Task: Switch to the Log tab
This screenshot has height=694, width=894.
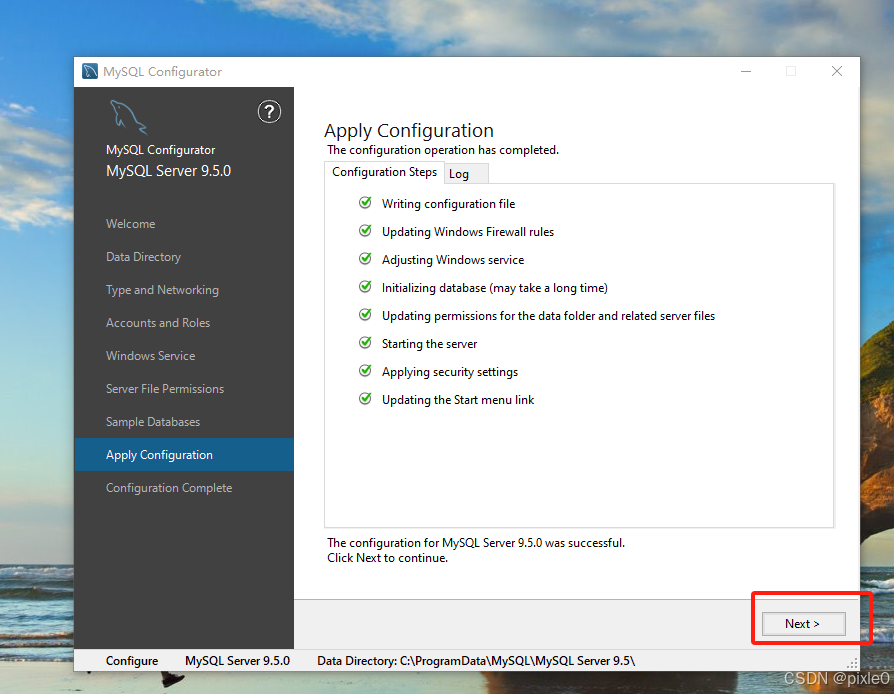Action: (466, 174)
